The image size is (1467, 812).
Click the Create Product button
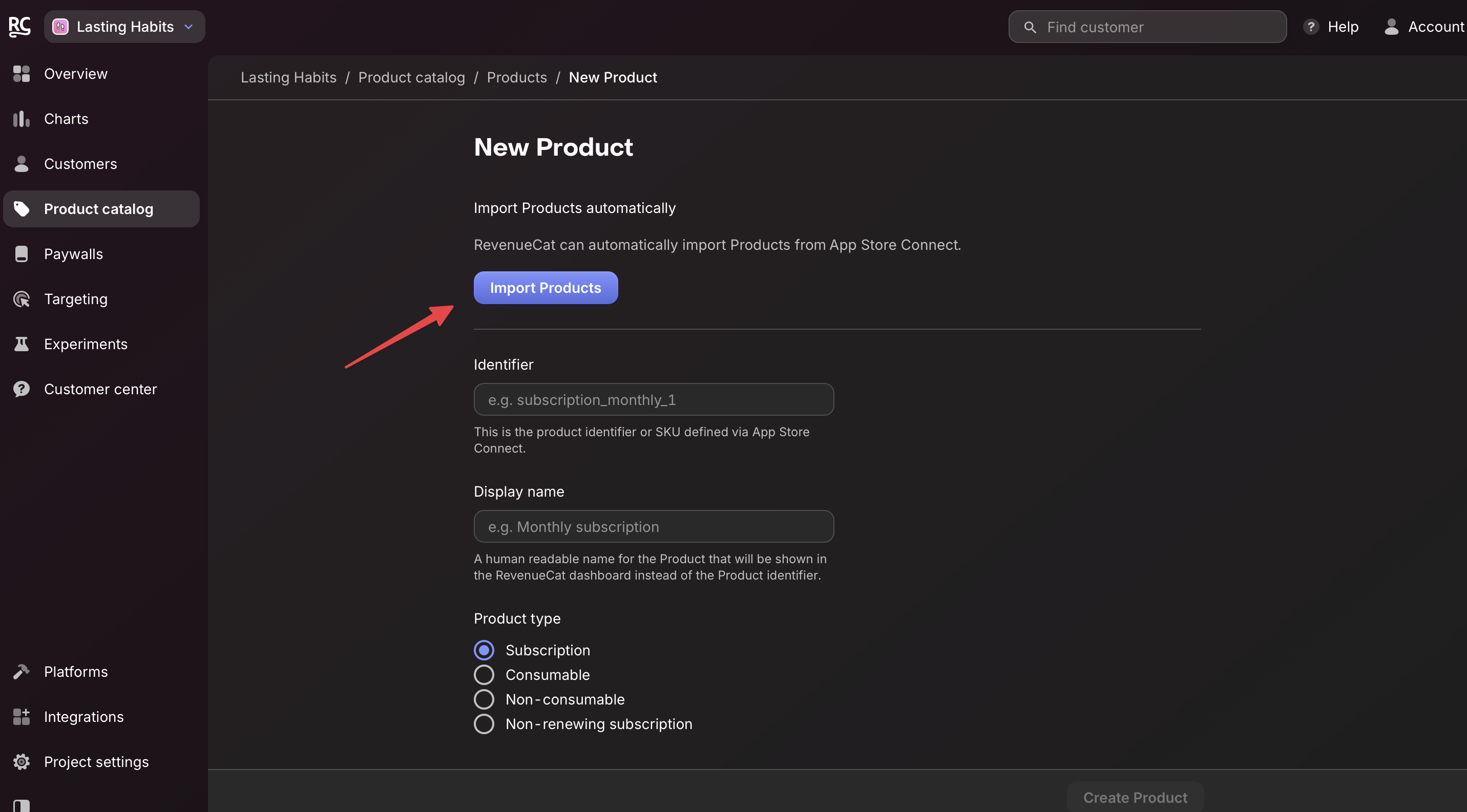pos(1135,797)
